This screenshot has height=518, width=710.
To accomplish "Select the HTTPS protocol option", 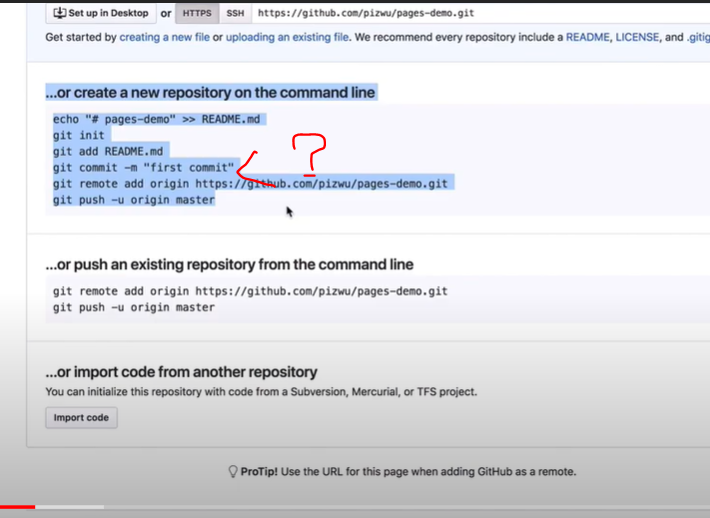I will pyautogui.click(x=197, y=13).
